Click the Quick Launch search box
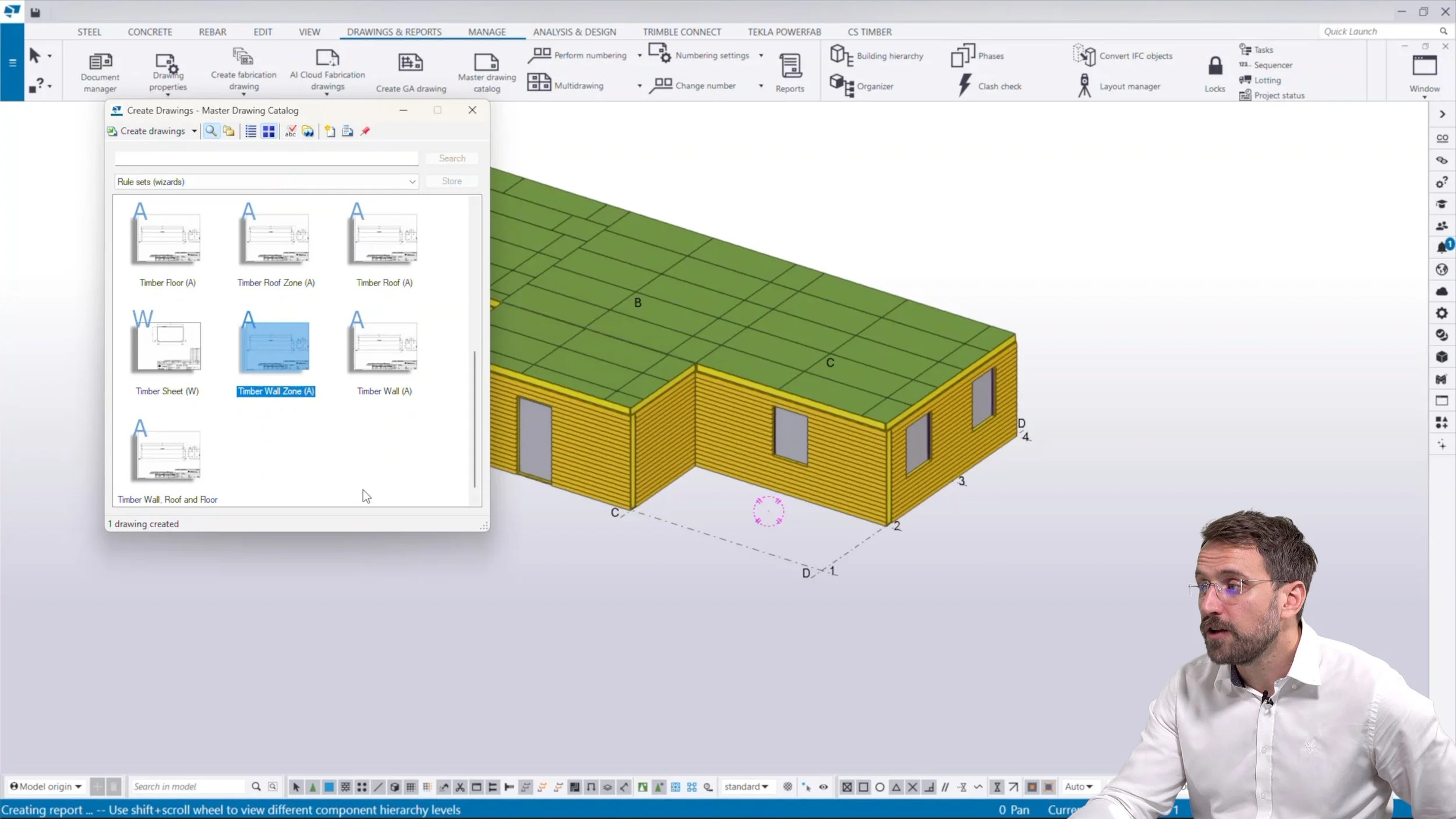1456x819 pixels. pyautogui.click(x=1385, y=31)
